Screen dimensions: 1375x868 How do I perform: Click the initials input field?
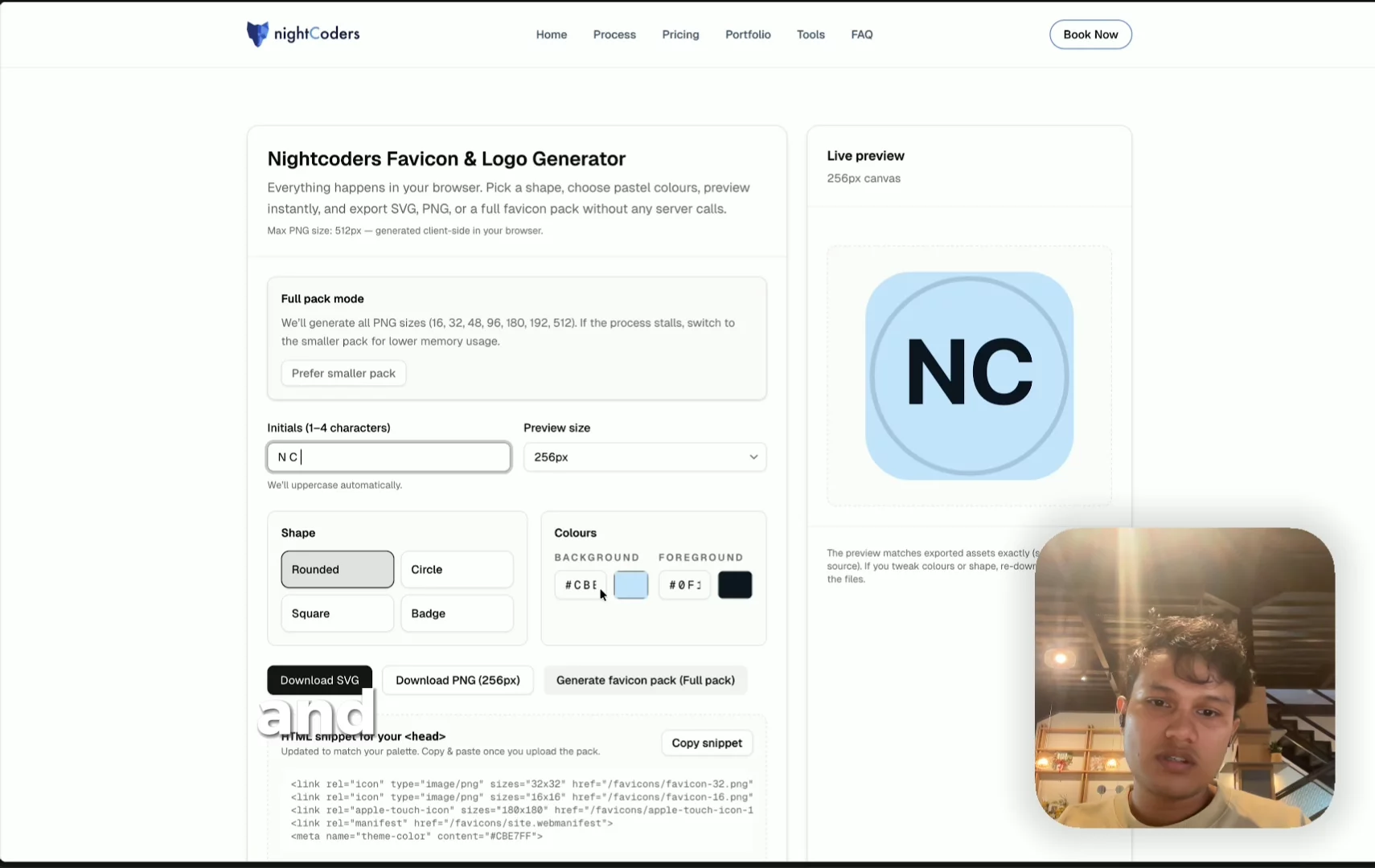click(x=388, y=457)
